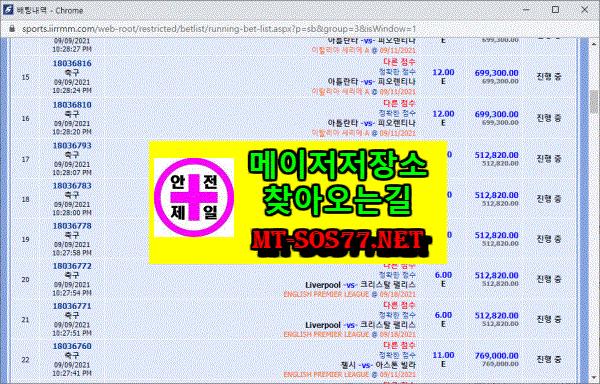Click stake 512,820.00 in row 19
Viewport: 600px width, 384px height.
[496, 236]
